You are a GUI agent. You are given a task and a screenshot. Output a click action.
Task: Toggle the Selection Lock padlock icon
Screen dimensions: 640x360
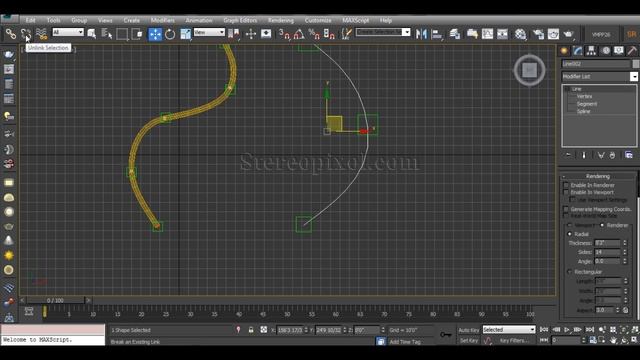click(x=251, y=330)
